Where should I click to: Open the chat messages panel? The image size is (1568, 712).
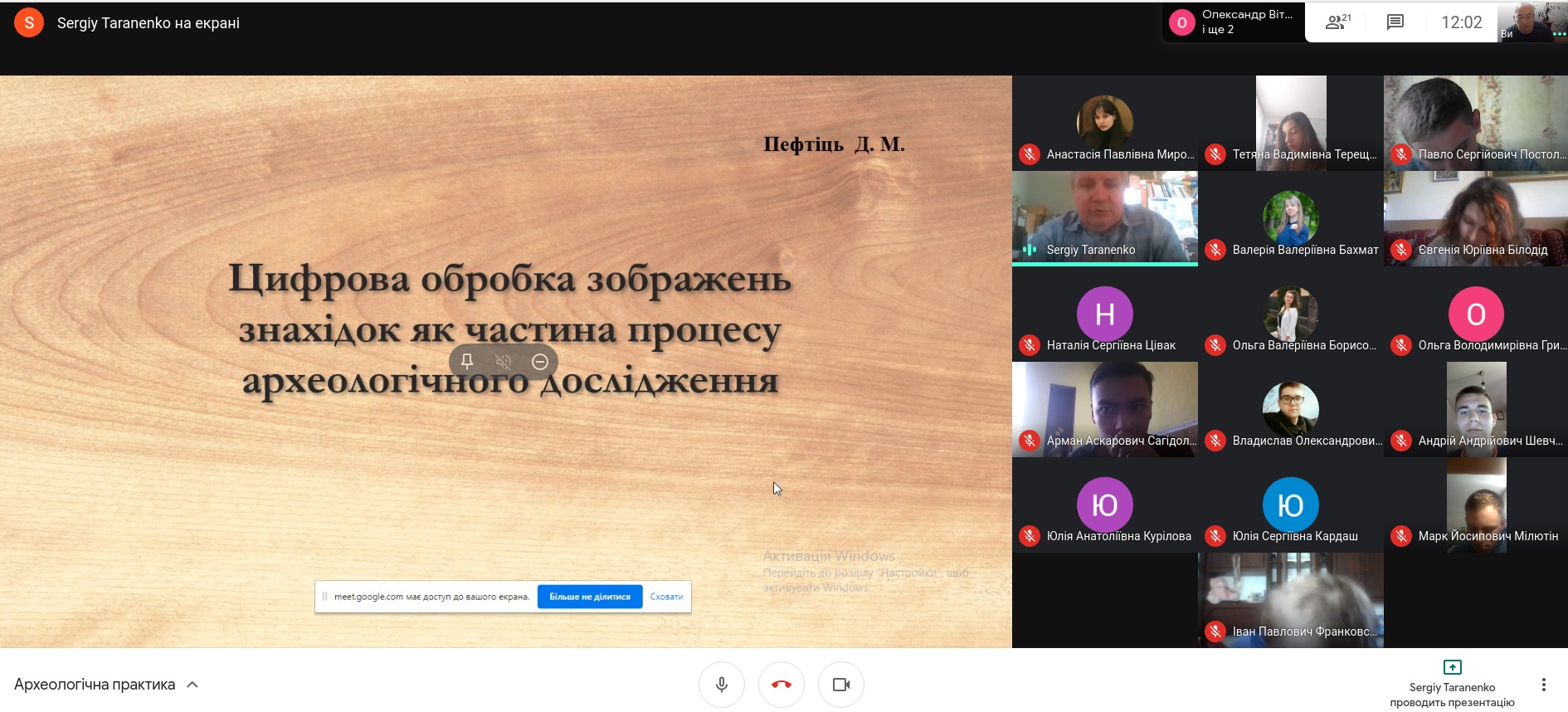tap(1395, 22)
